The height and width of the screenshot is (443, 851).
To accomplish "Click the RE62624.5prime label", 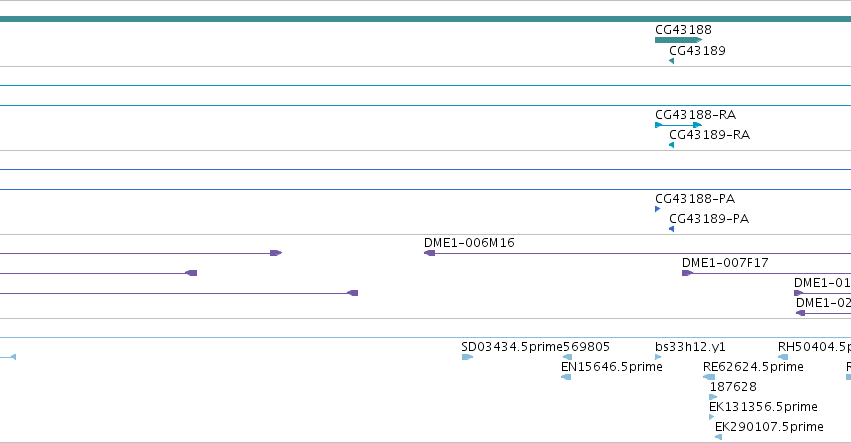I will point(753,366).
